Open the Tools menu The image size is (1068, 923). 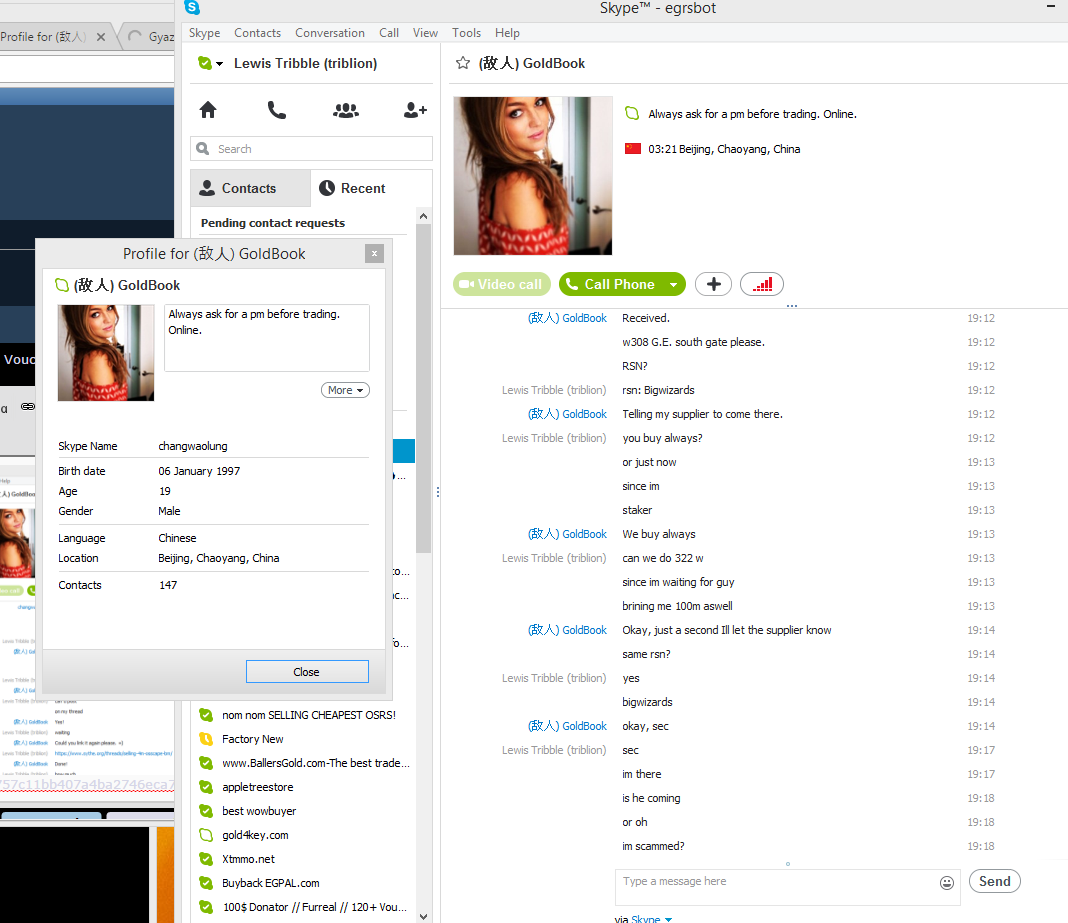[x=467, y=33]
